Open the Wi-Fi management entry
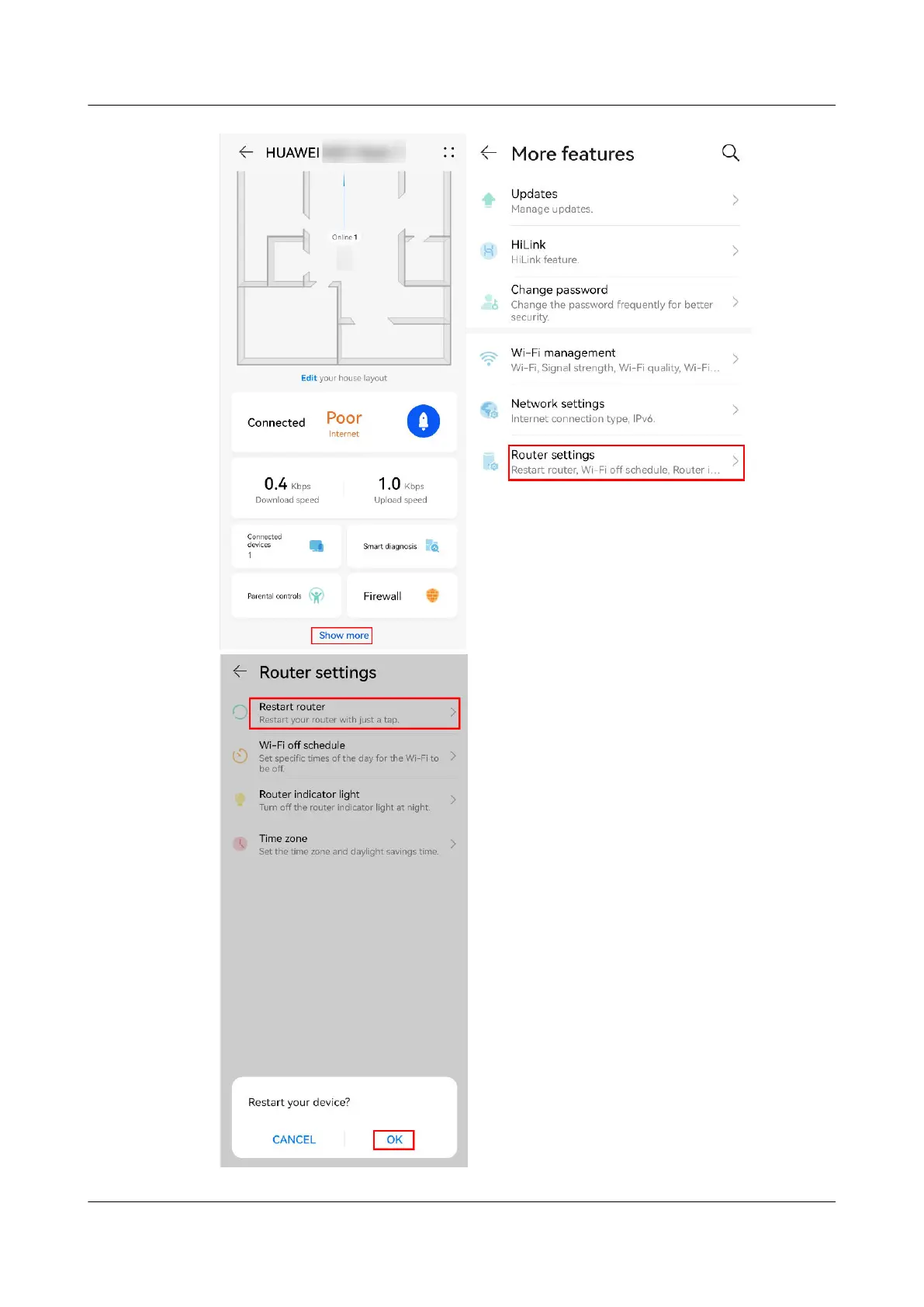 tap(609, 359)
